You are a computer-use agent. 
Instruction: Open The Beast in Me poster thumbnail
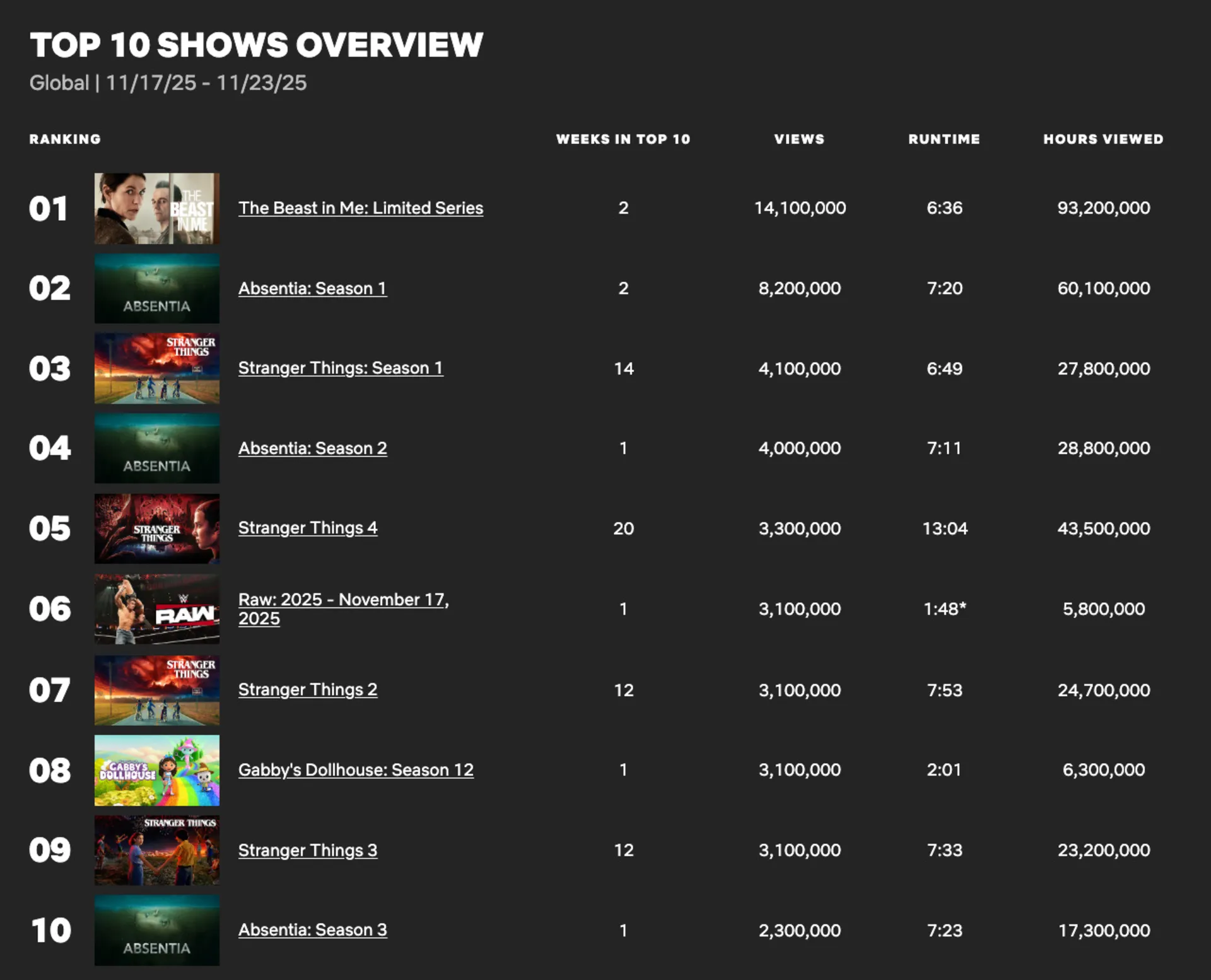point(156,208)
